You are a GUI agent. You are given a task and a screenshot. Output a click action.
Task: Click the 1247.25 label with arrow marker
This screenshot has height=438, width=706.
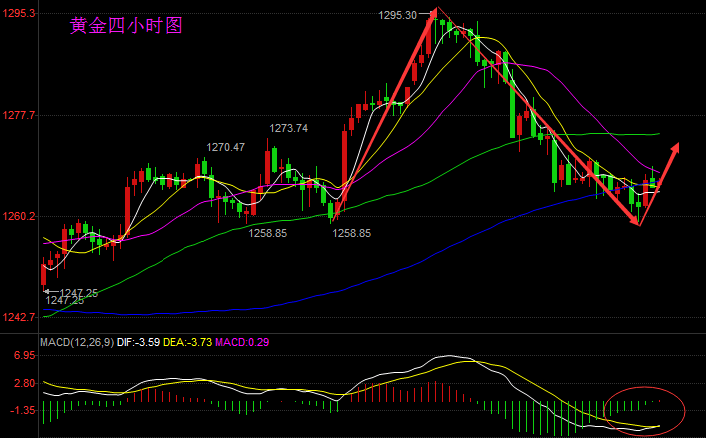pos(78,293)
